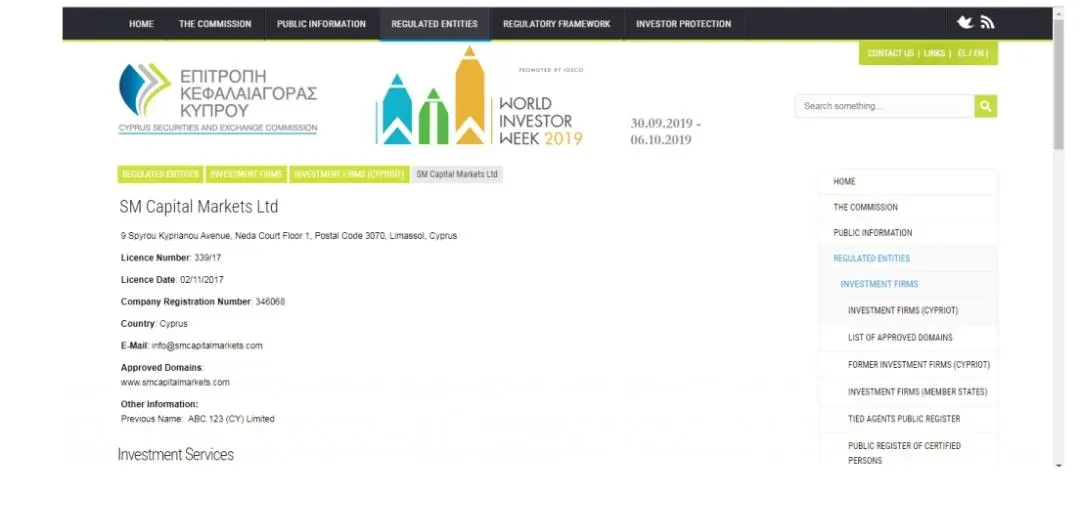Click SM Capital Markets Ltd breadcrumb
Image resolution: width=1080 pixels, height=513 pixels.
tap(457, 174)
